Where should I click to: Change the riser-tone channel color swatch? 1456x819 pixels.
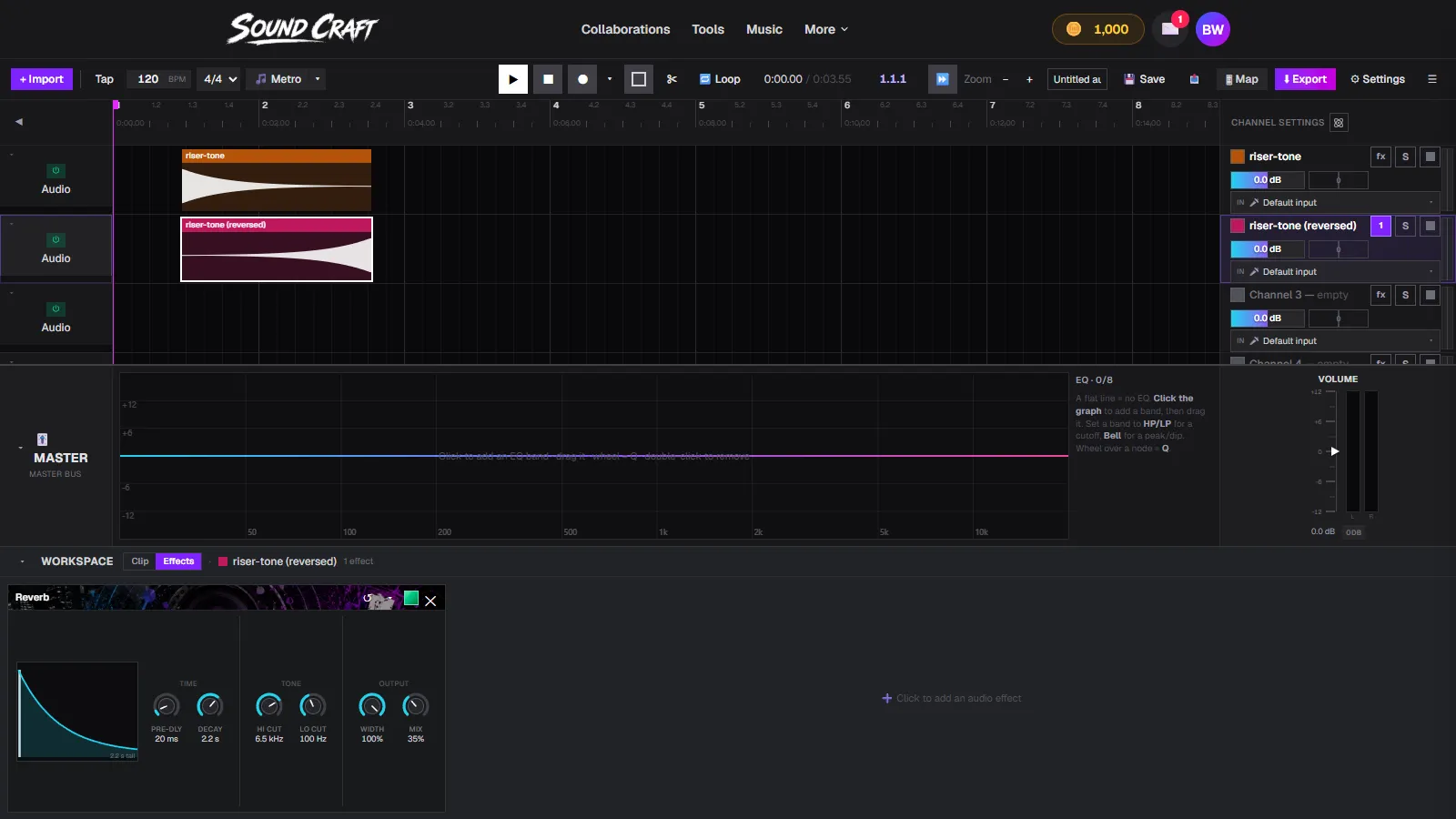1238,157
